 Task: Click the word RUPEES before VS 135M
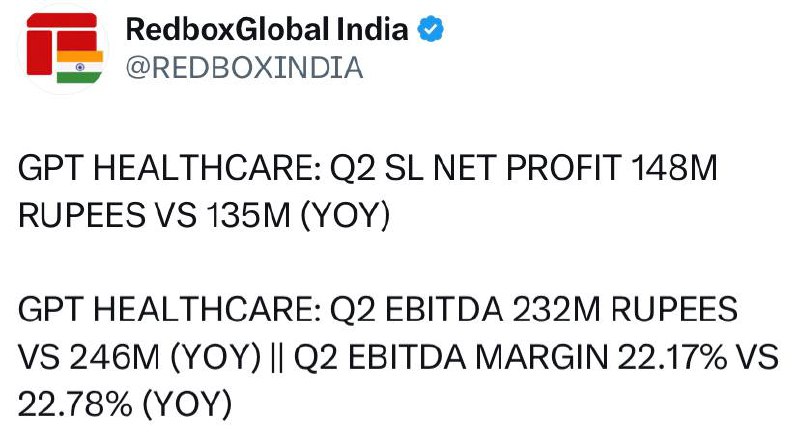point(82,215)
